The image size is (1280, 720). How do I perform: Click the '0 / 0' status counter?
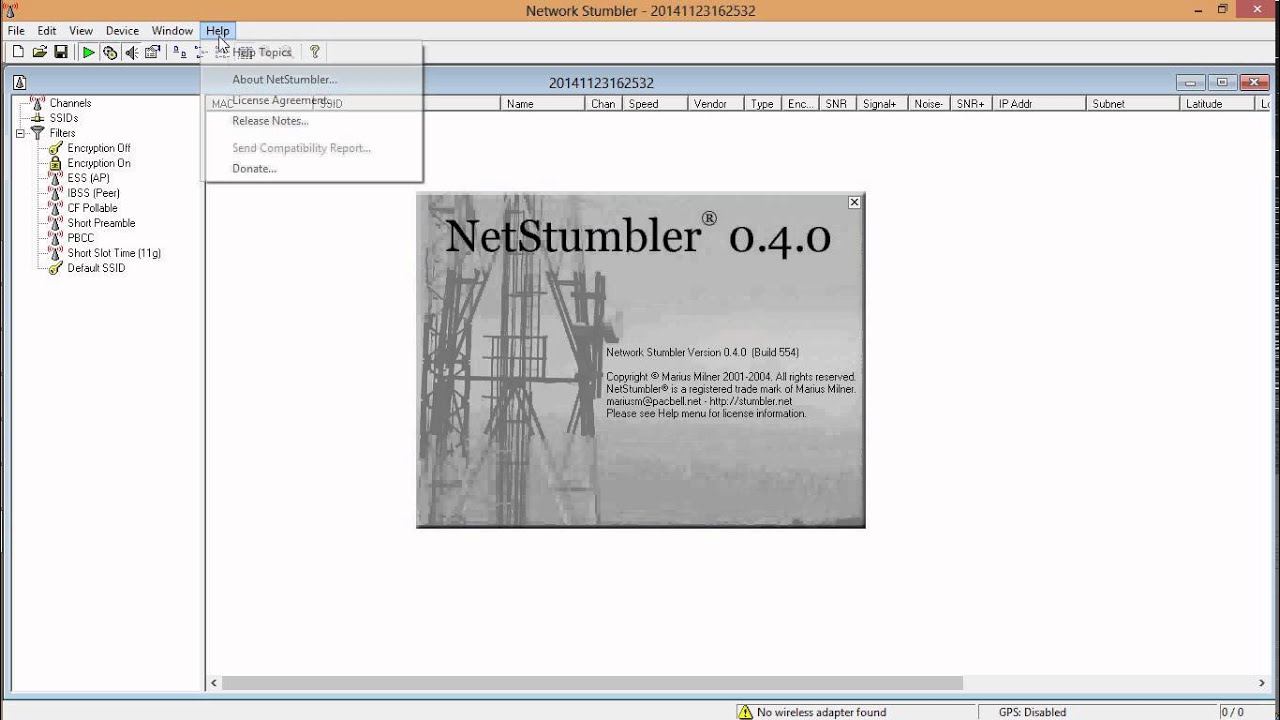pos(1232,712)
